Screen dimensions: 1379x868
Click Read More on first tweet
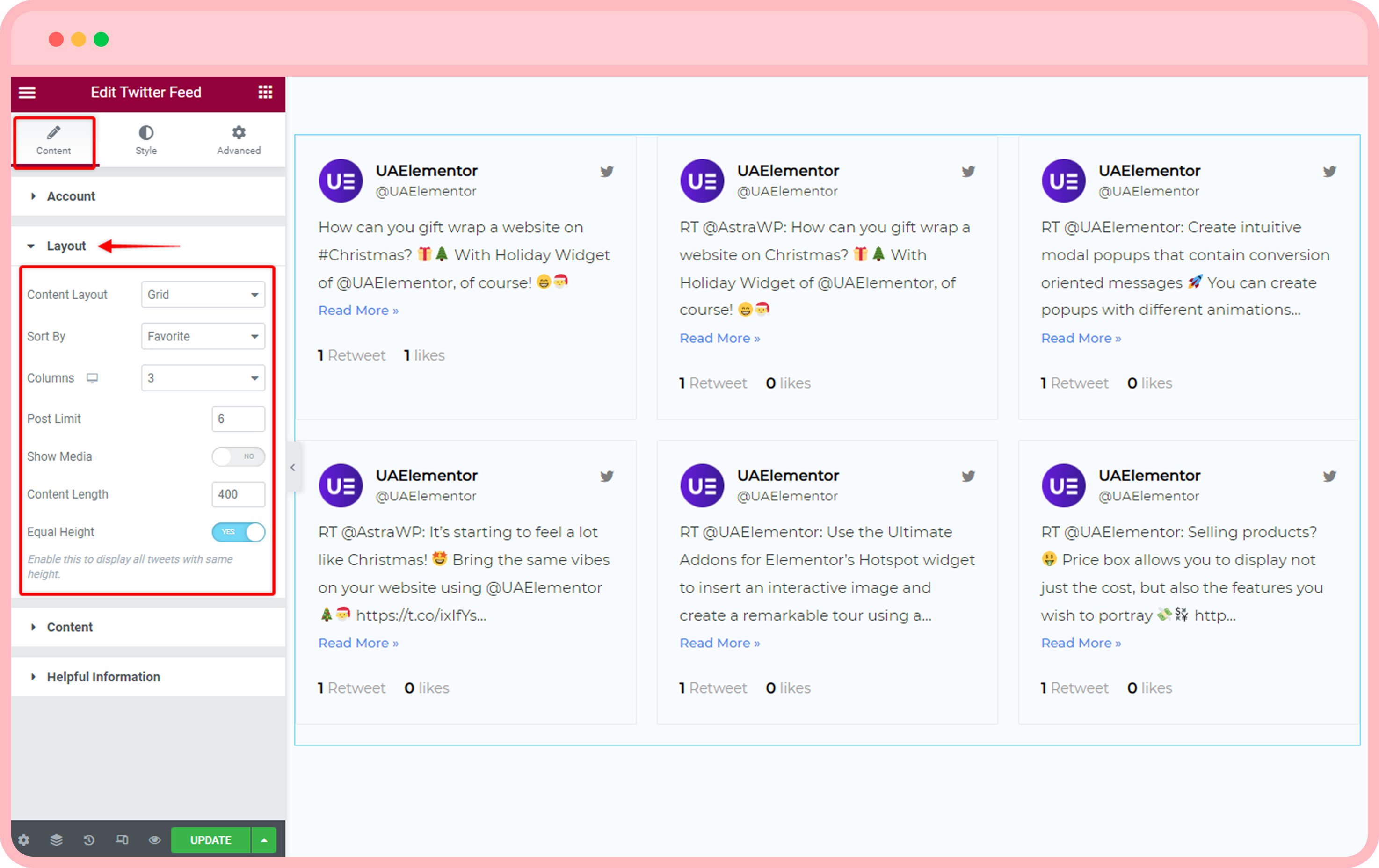(358, 311)
